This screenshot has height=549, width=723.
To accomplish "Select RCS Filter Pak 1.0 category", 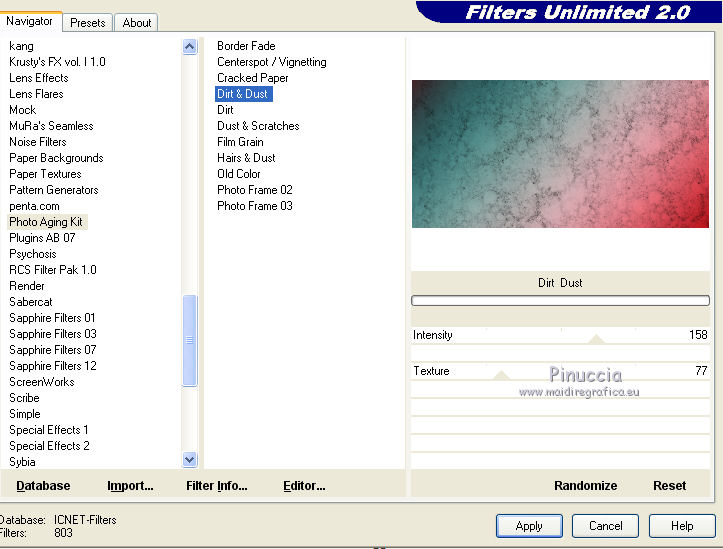I will coord(53,270).
